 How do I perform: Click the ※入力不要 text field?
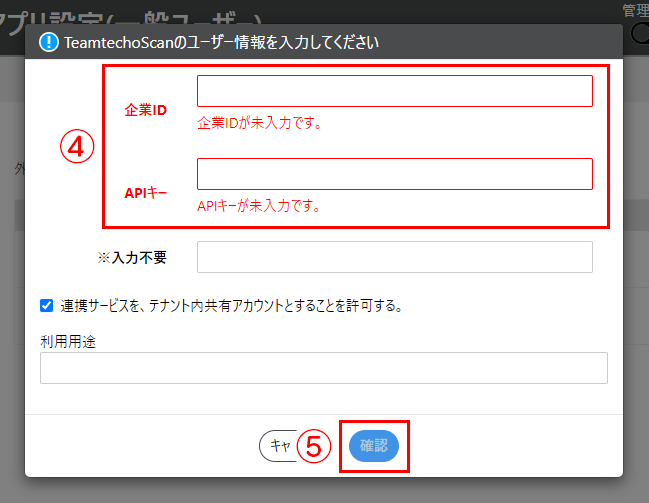(x=394, y=257)
